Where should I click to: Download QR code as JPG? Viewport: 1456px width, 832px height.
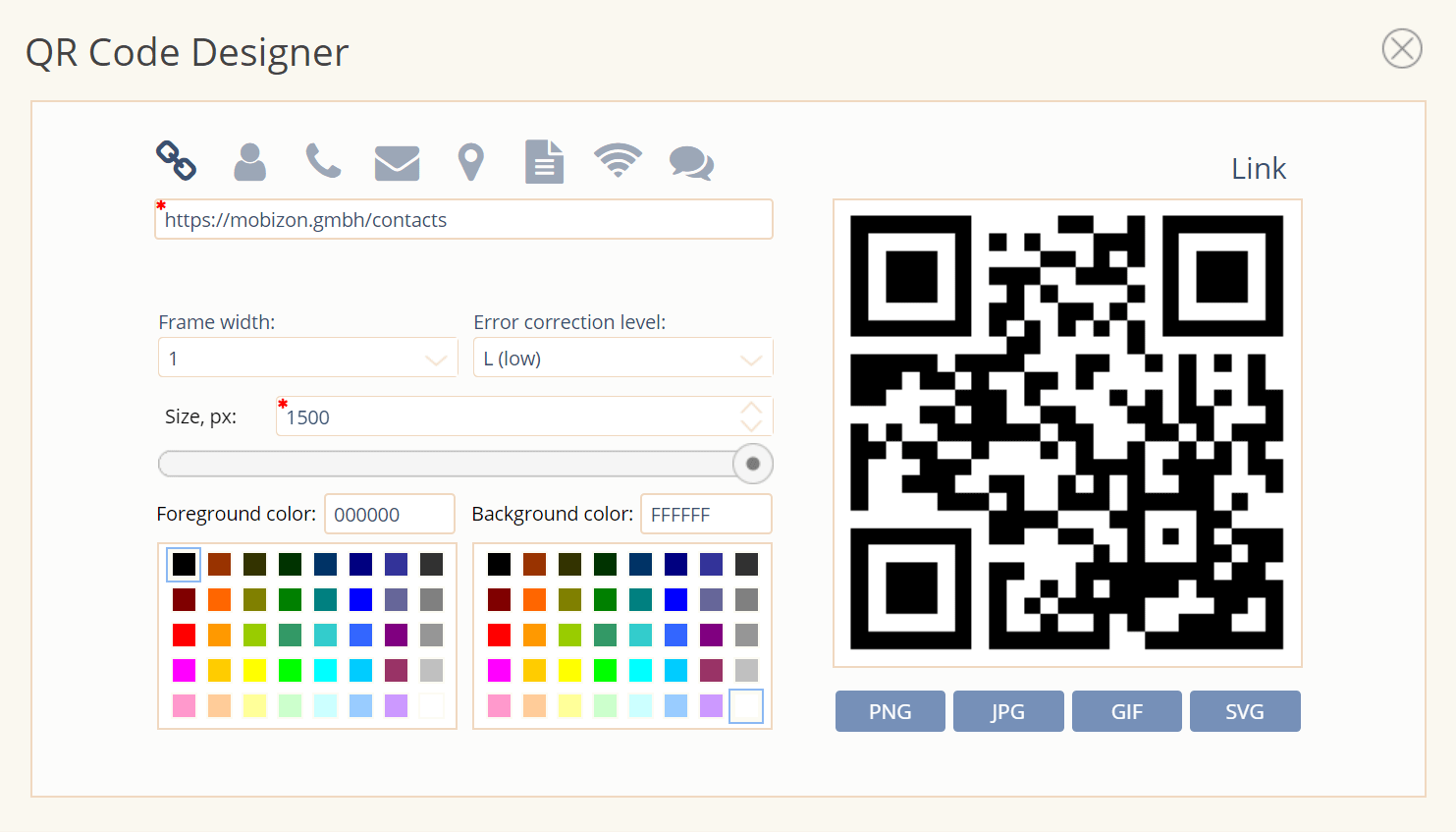[1008, 711]
